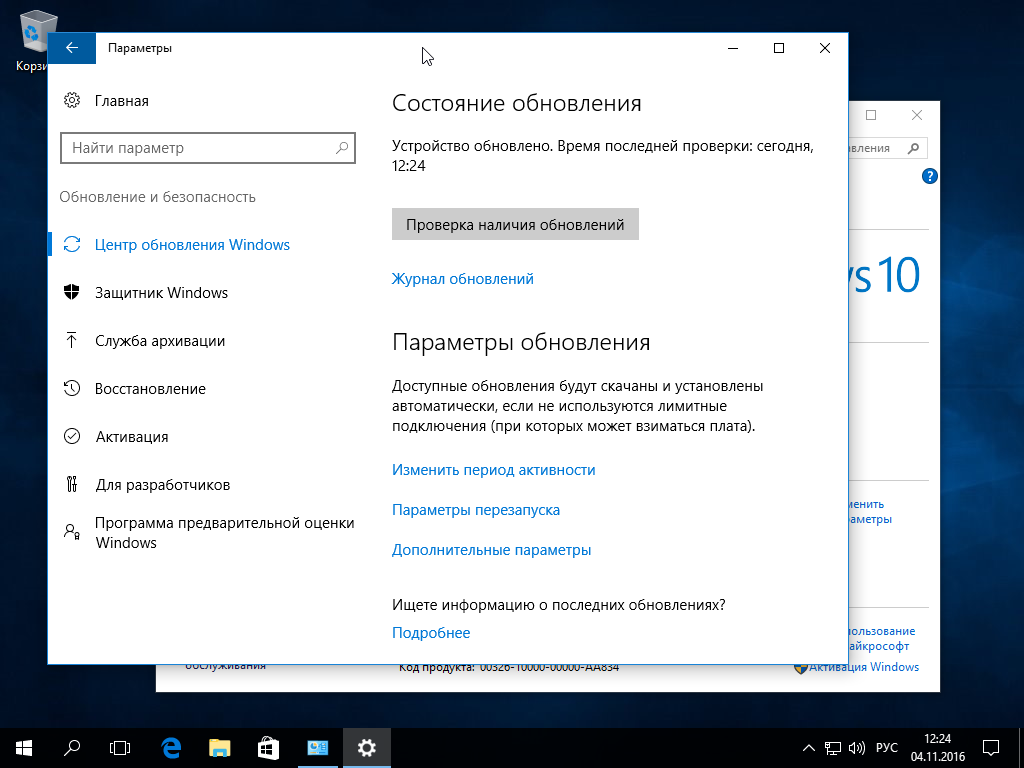Viewport: 1024px width, 768px height.
Task: Open Action Center notification icon
Action: pyautogui.click(x=991, y=748)
